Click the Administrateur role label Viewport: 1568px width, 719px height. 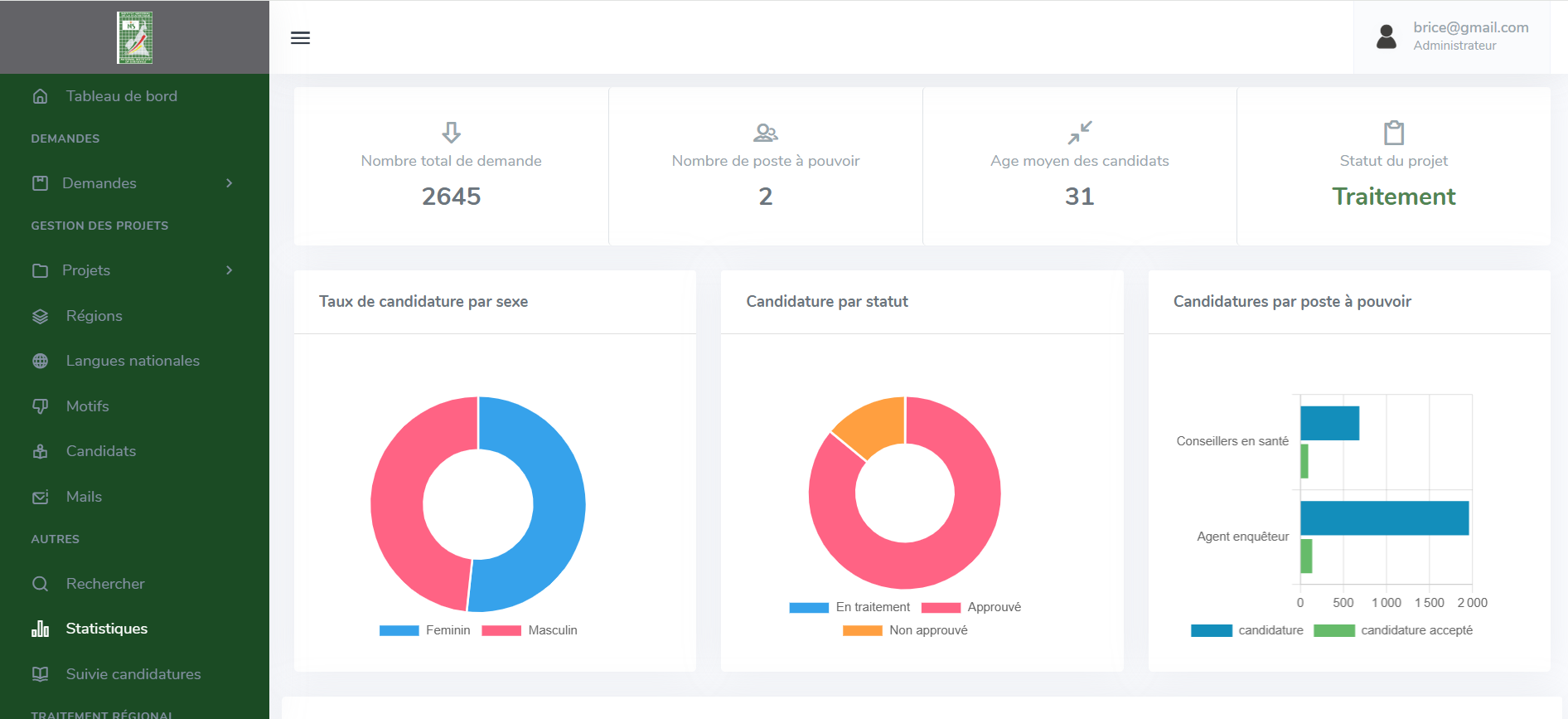tap(1454, 46)
